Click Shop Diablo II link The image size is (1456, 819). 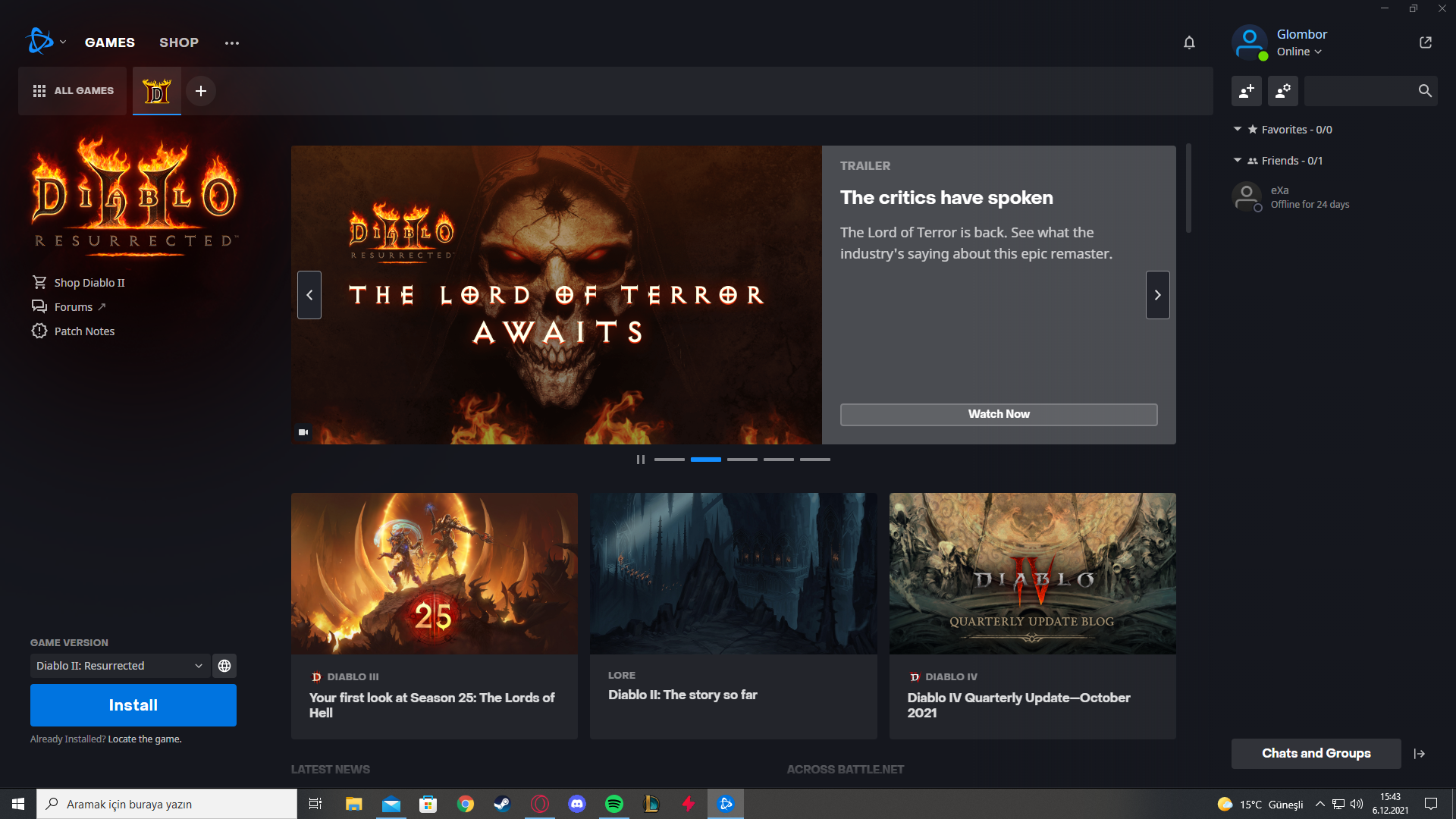(x=78, y=283)
